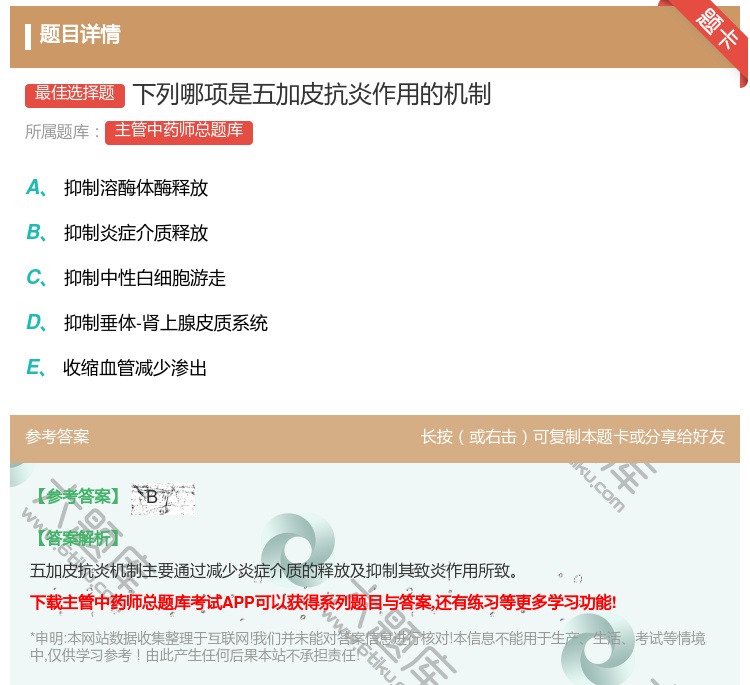Open the red 下载主管中药师总题库考试APP link

pos(323,602)
